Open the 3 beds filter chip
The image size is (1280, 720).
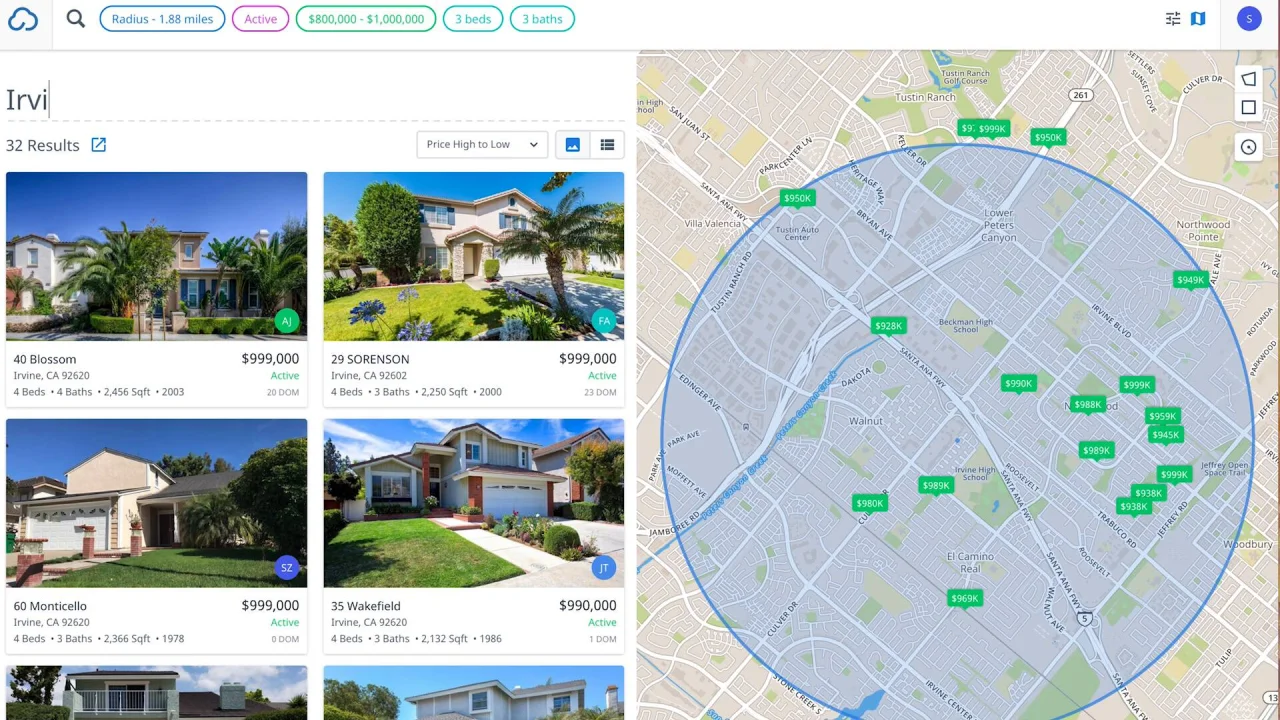click(473, 19)
